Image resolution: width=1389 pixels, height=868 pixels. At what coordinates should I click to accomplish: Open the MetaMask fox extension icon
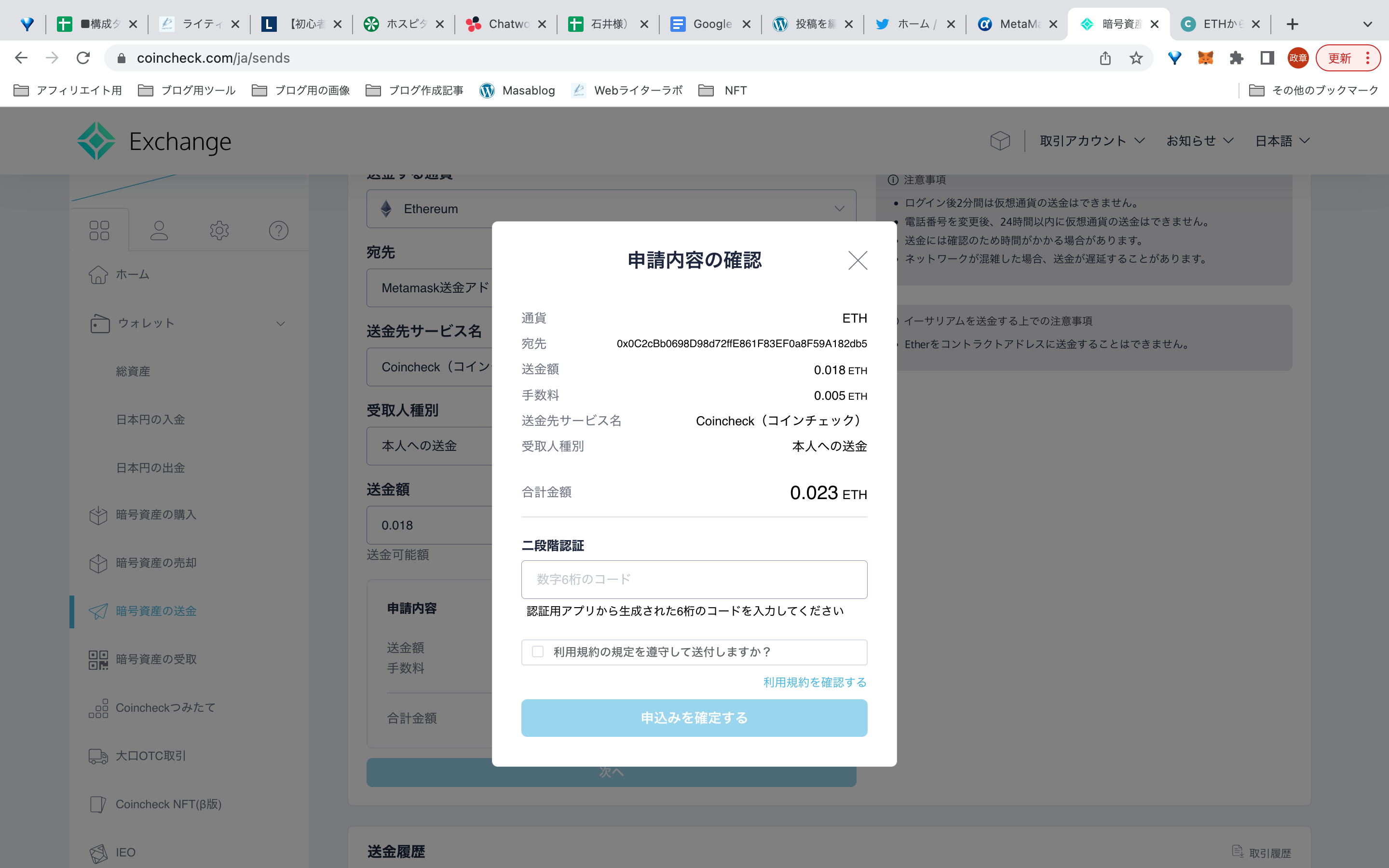point(1205,58)
